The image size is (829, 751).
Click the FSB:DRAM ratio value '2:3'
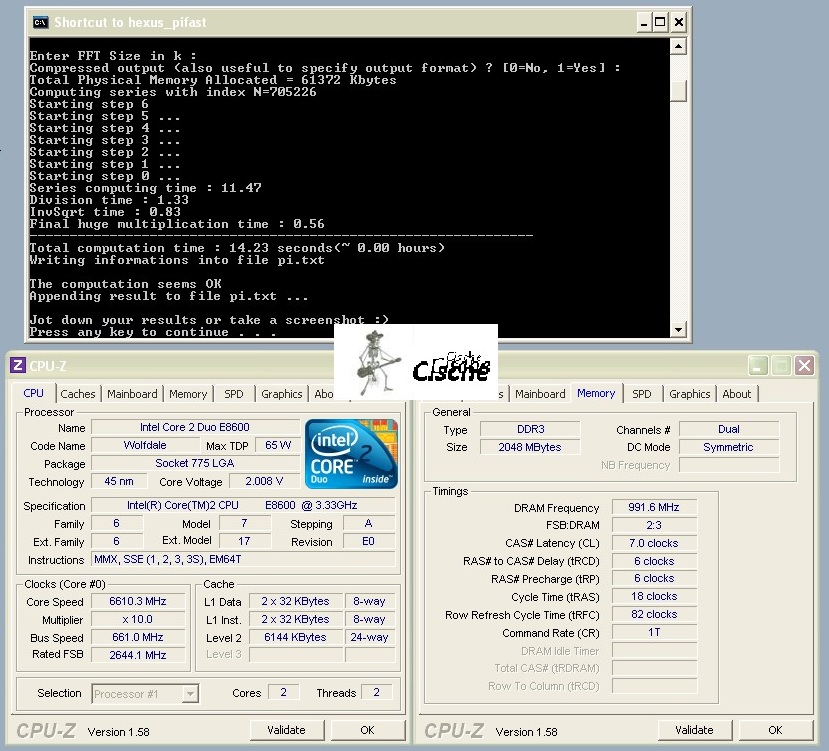pos(655,525)
